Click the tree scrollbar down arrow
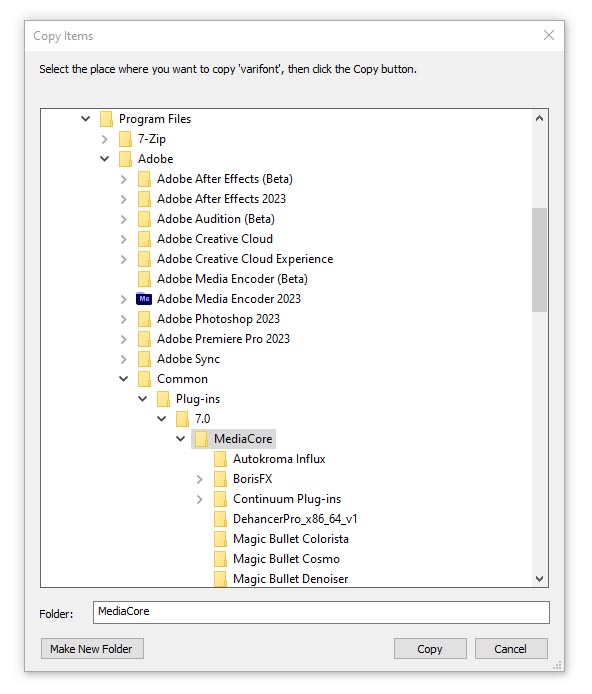Viewport: 592px width, 694px height. click(x=539, y=578)
